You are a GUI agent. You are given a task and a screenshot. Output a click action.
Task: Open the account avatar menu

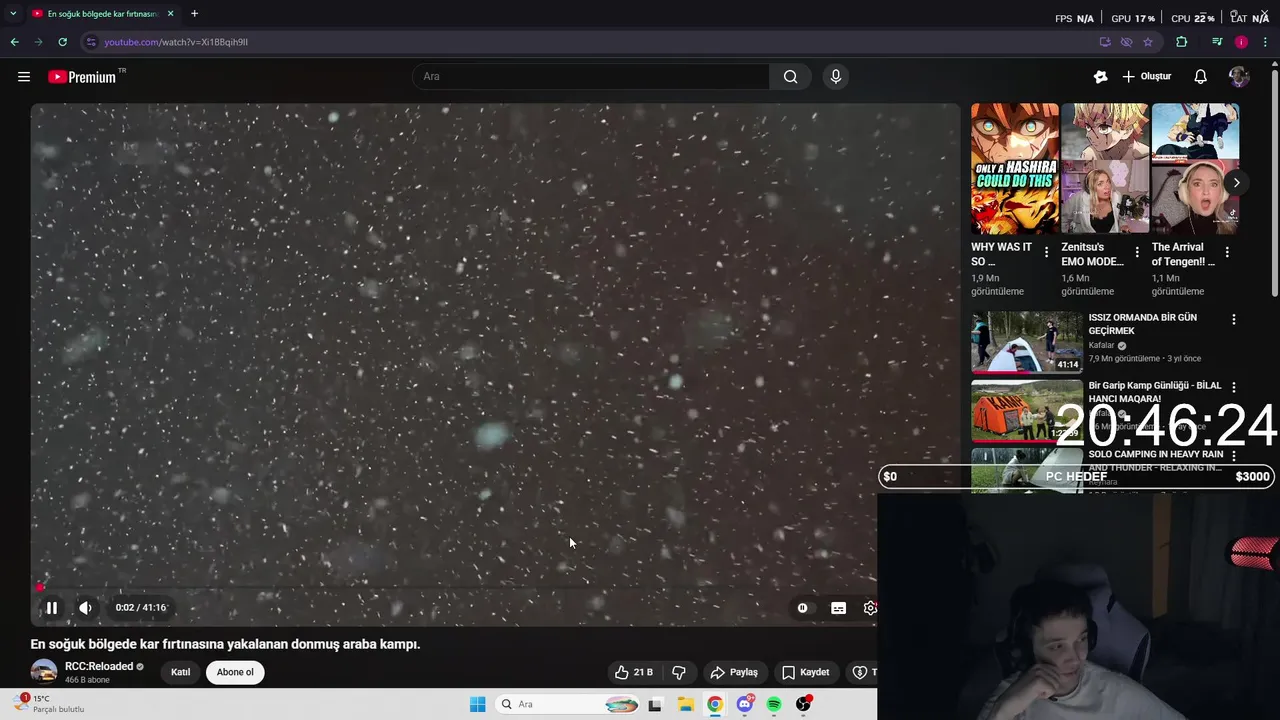(1239, 77)
